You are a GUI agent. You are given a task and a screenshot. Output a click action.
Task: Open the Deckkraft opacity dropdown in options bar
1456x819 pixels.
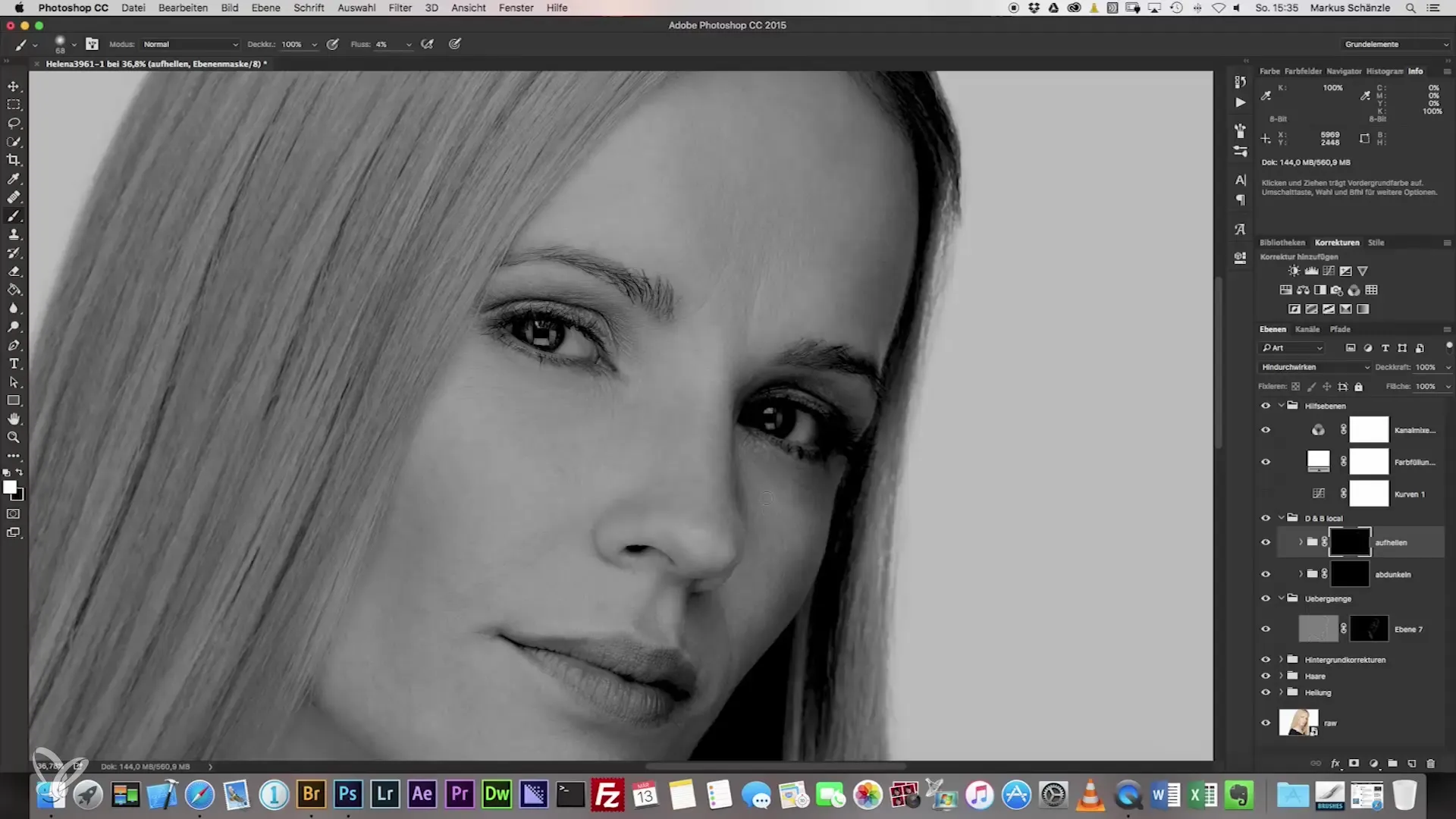pyautogui.click(x=314, y=45)
